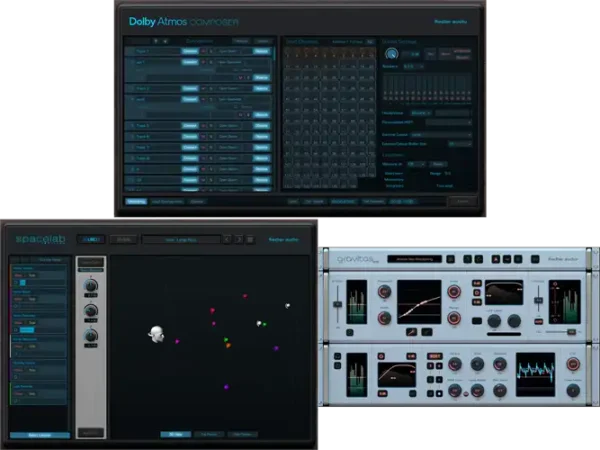Click the right-end blue button on the Track 6 row
This screenshot has width=600, height=450.
[x=262, y=136]
